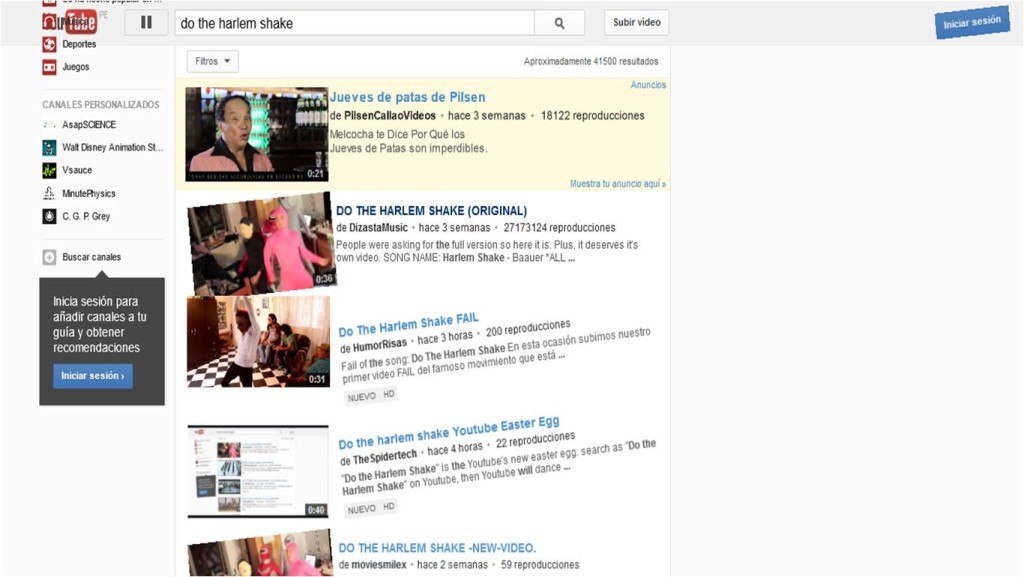Click the 18122 reproducciones count
This screenshot has width=1024, height=577.
592,116
